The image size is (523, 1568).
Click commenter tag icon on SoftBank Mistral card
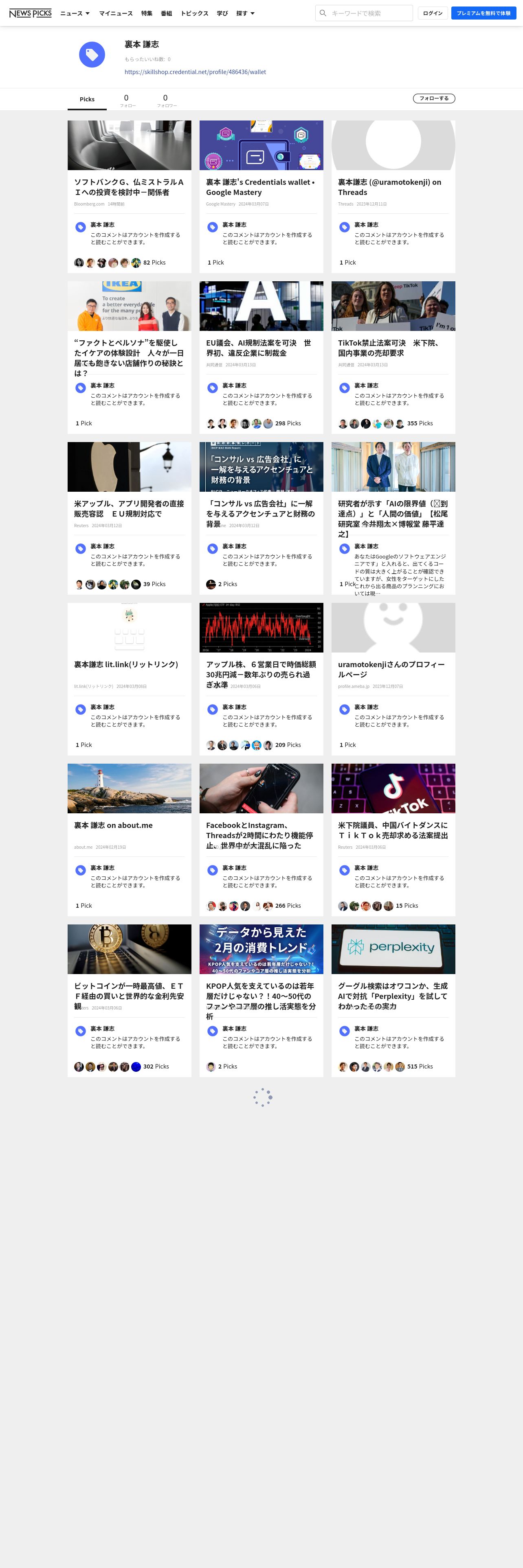(80, 227)
